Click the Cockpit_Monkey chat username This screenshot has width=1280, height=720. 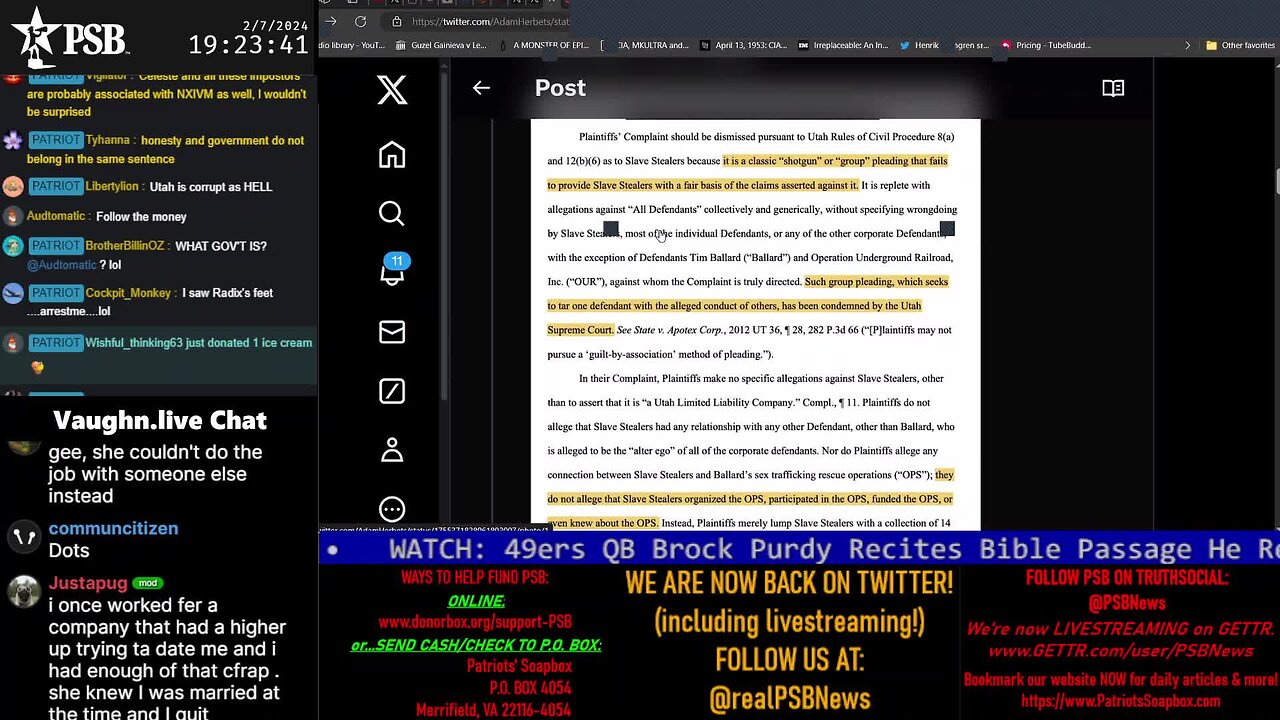(129, 293)
